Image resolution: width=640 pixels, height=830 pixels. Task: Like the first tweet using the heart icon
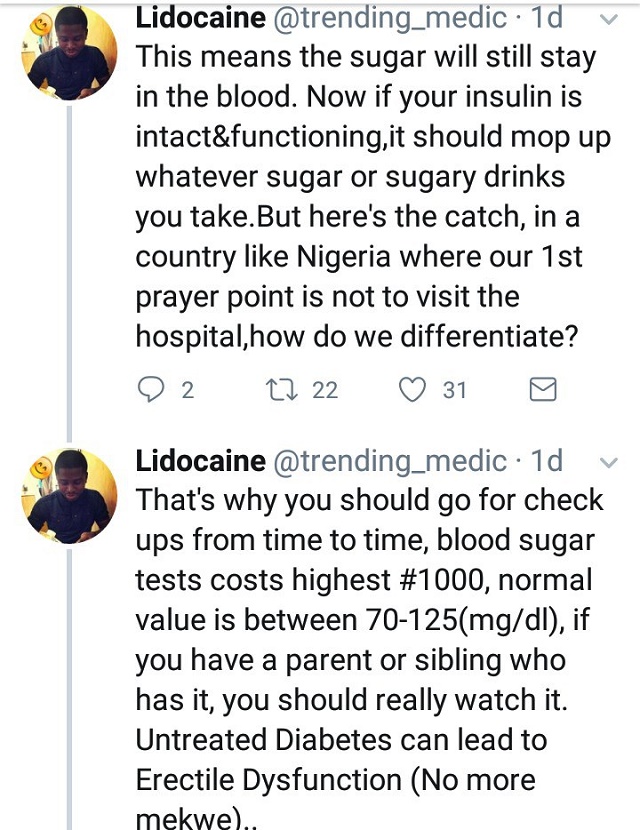(x=412, y=389)
